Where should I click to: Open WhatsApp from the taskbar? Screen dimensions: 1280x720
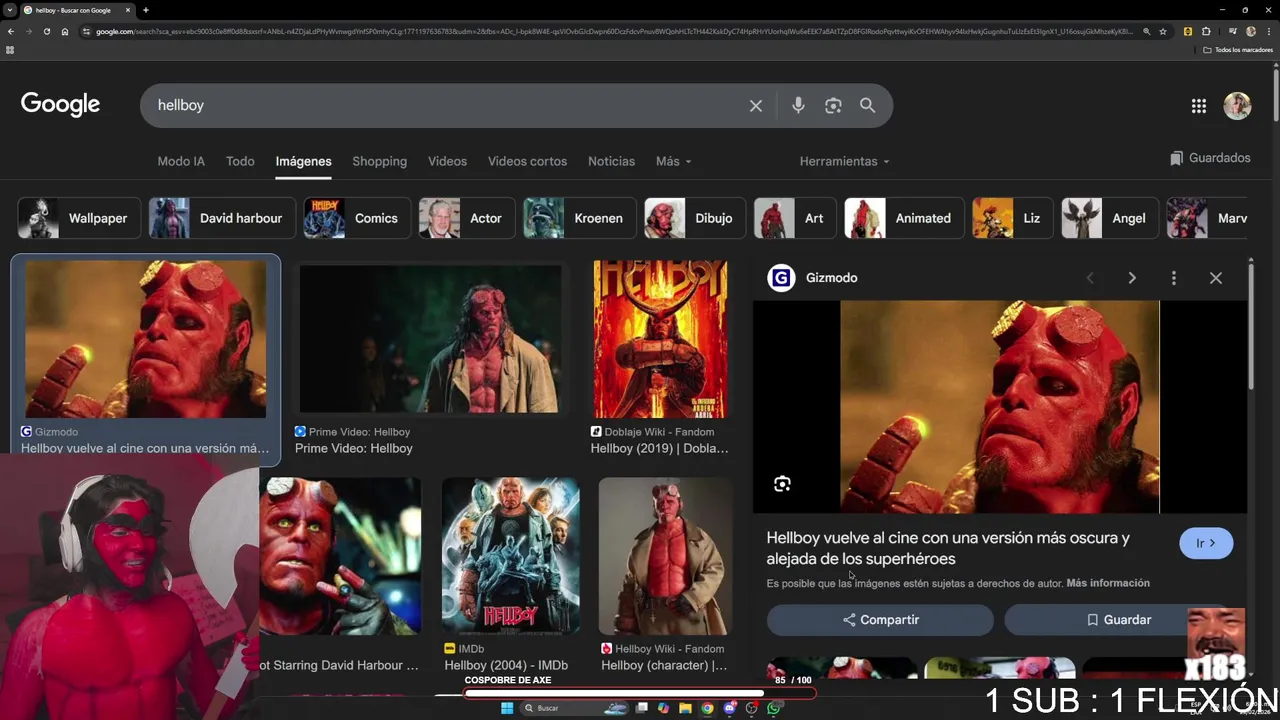tap(774, 708)
